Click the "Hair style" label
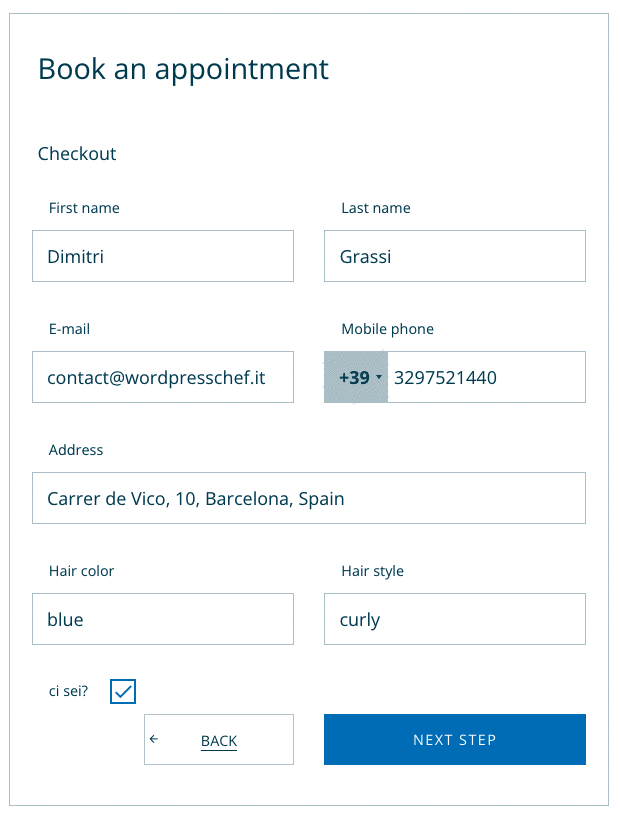Image resolution: width=620 pixels, height=820 pixels. click(x=373, y=571)
